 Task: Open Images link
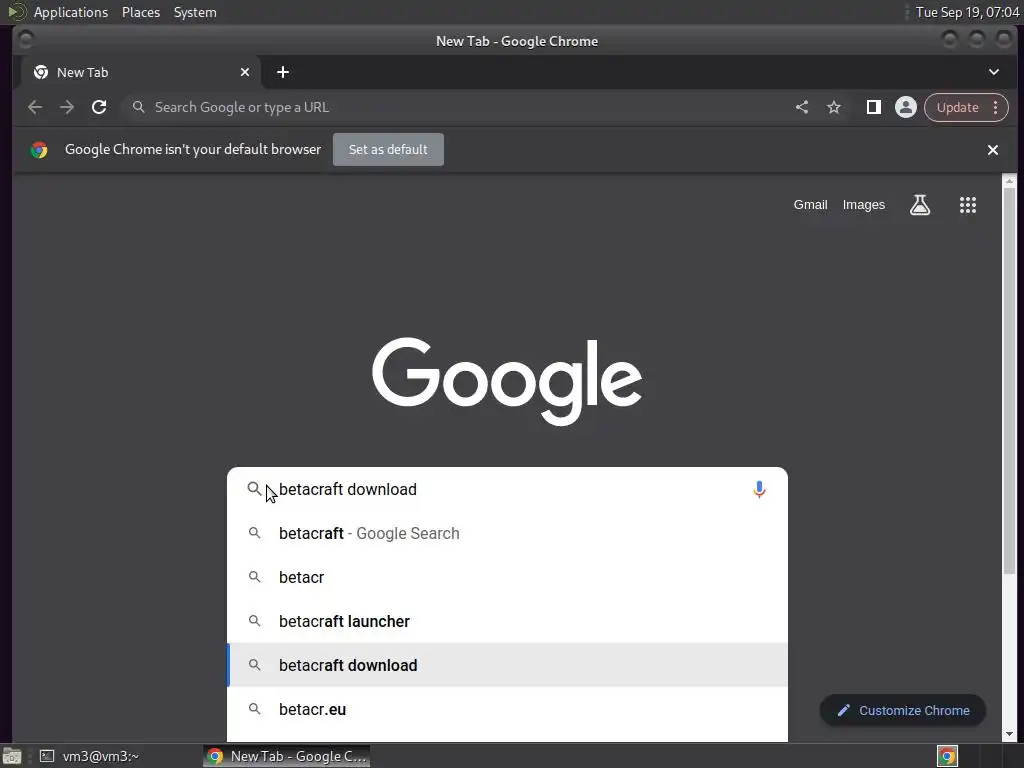(863, 205)
